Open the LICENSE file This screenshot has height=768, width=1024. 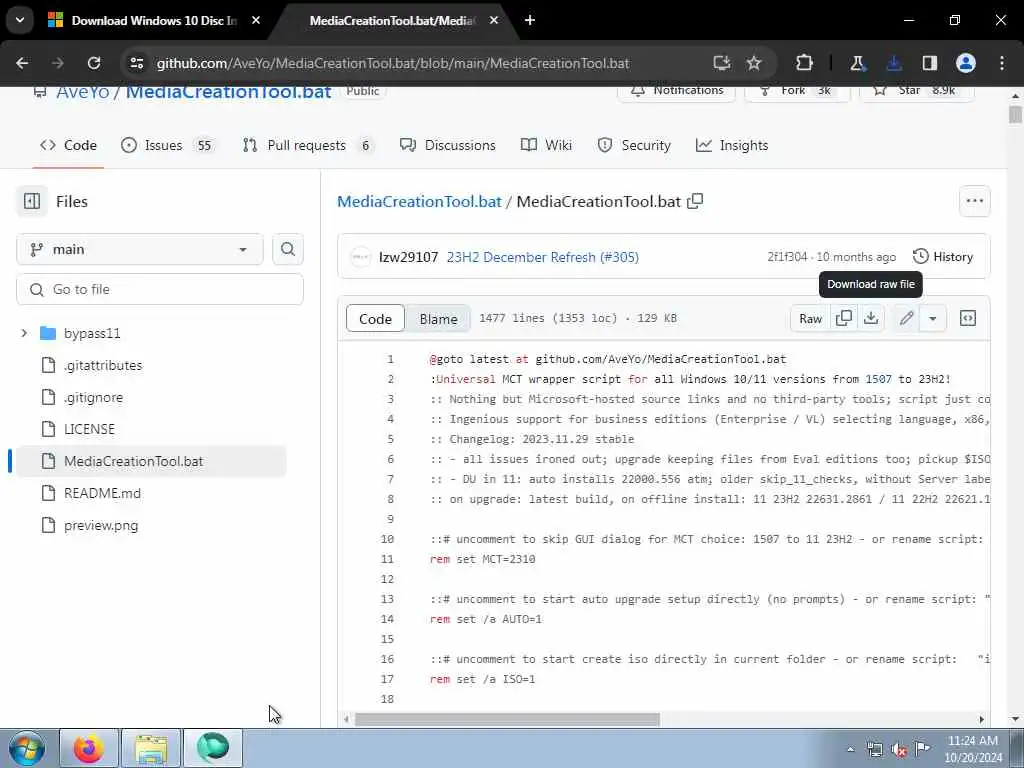[89, 429]
